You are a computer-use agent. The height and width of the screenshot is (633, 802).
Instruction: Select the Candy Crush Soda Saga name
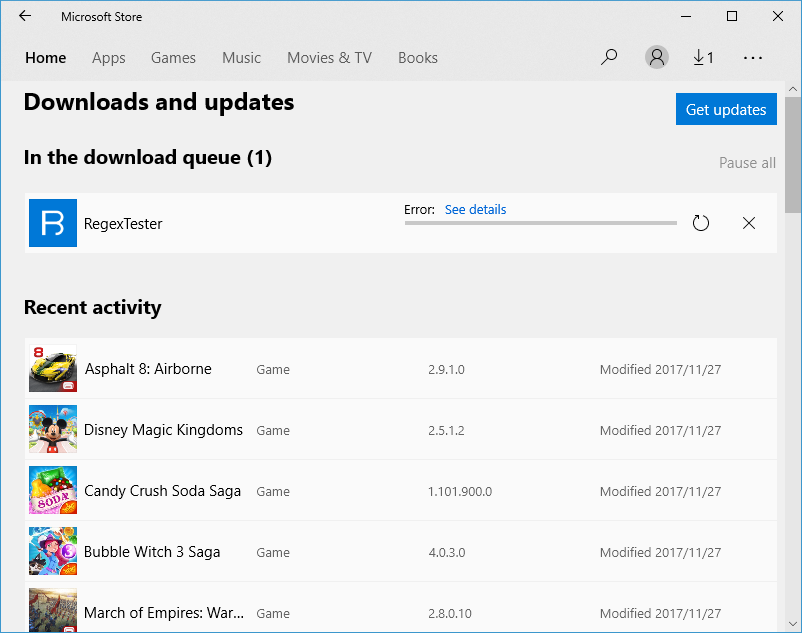click(x=162, y=491)
